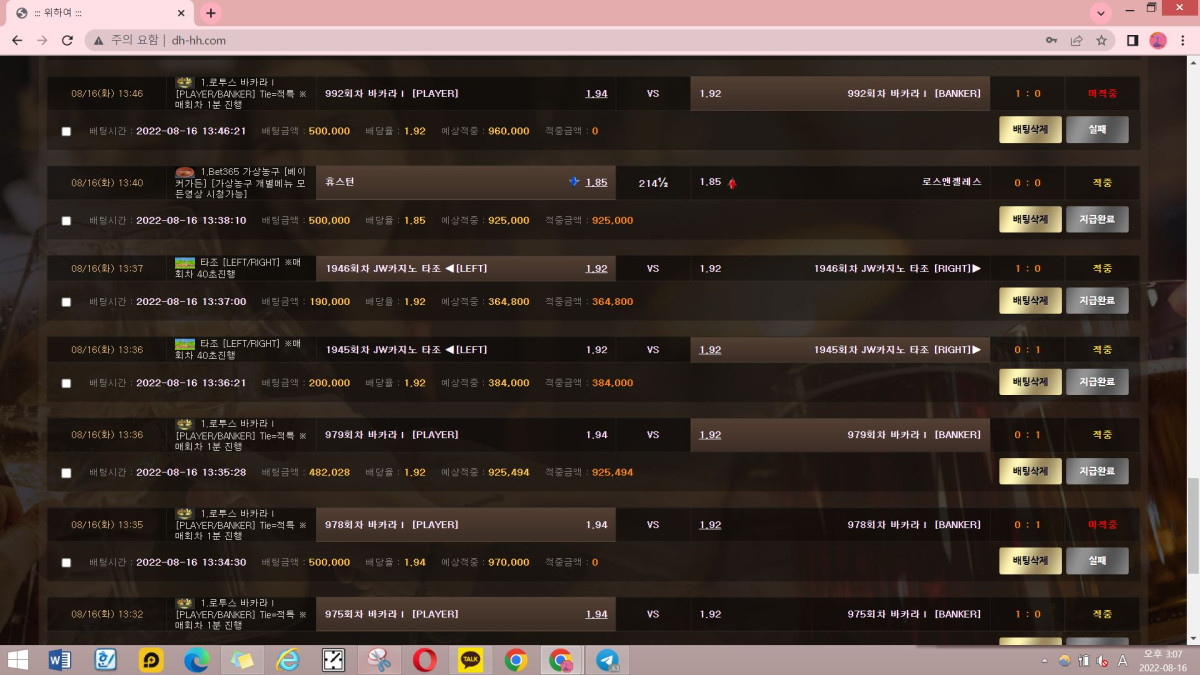
Task: Click 배팅삭제 for the 휴스턴 basketball bet
Action: (x=1030, y=220)
